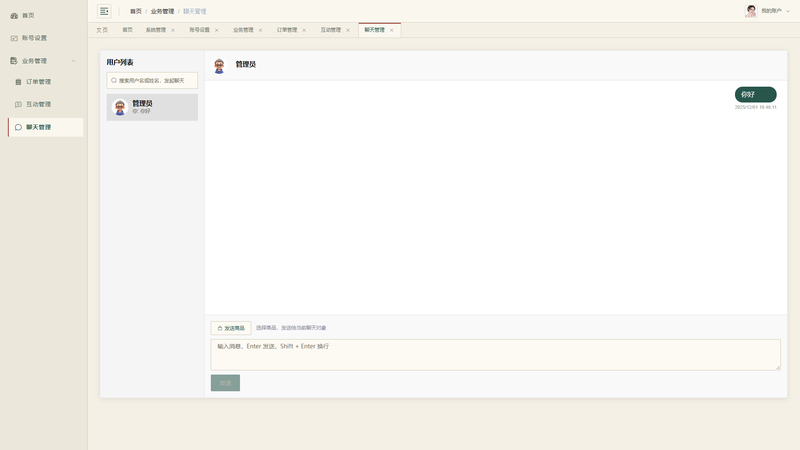Close the 系统管理 tab
Image resolution: width=800 pixels, height=450 pixels.
(173, 30)
